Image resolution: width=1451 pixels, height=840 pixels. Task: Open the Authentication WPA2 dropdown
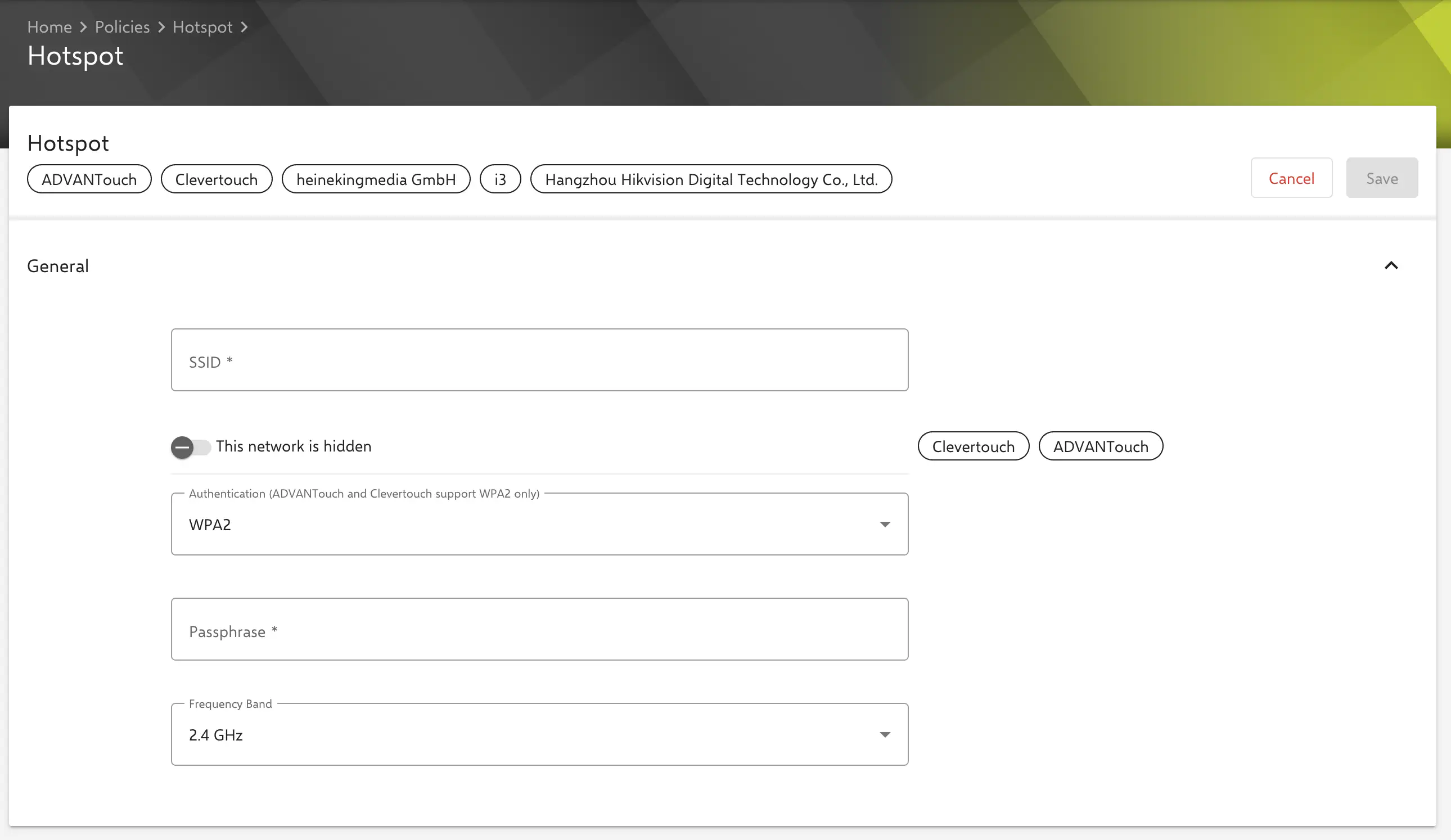pyautogui.click(x=539, y=524)
